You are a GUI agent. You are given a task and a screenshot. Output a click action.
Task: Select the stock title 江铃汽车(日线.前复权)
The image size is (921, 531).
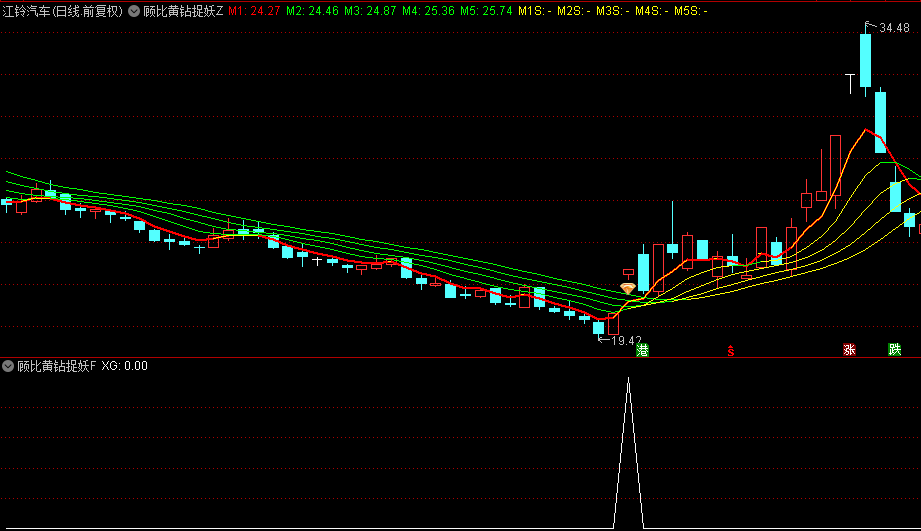pos(62,11)
